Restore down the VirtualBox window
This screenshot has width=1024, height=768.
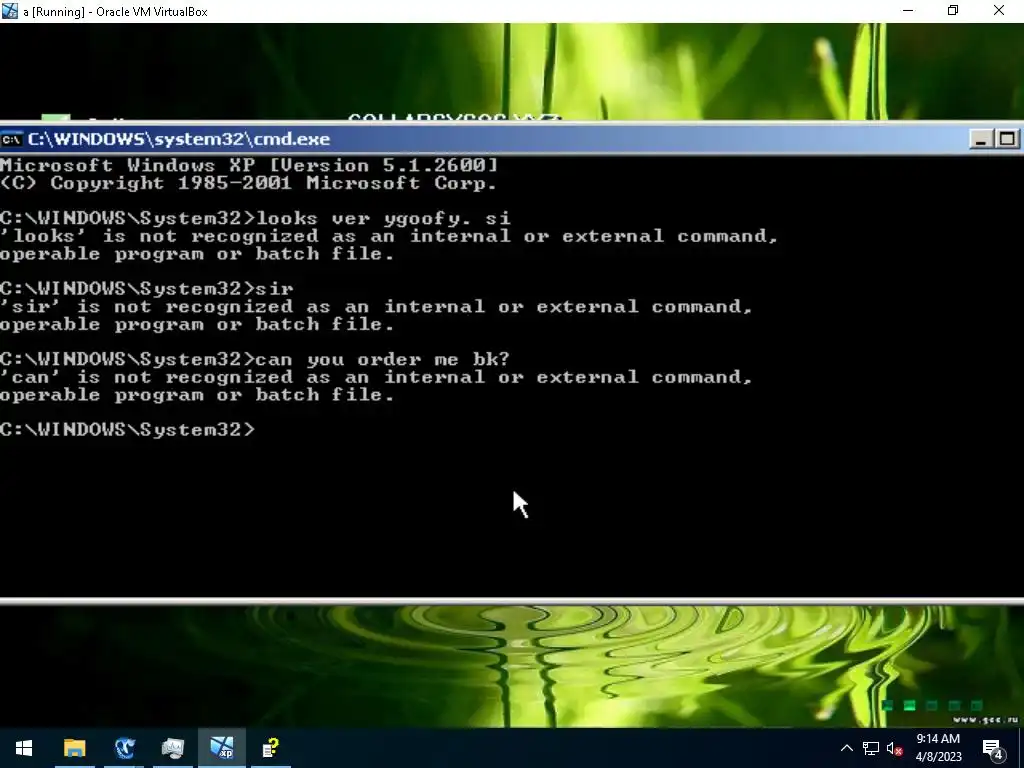[953, 11]
